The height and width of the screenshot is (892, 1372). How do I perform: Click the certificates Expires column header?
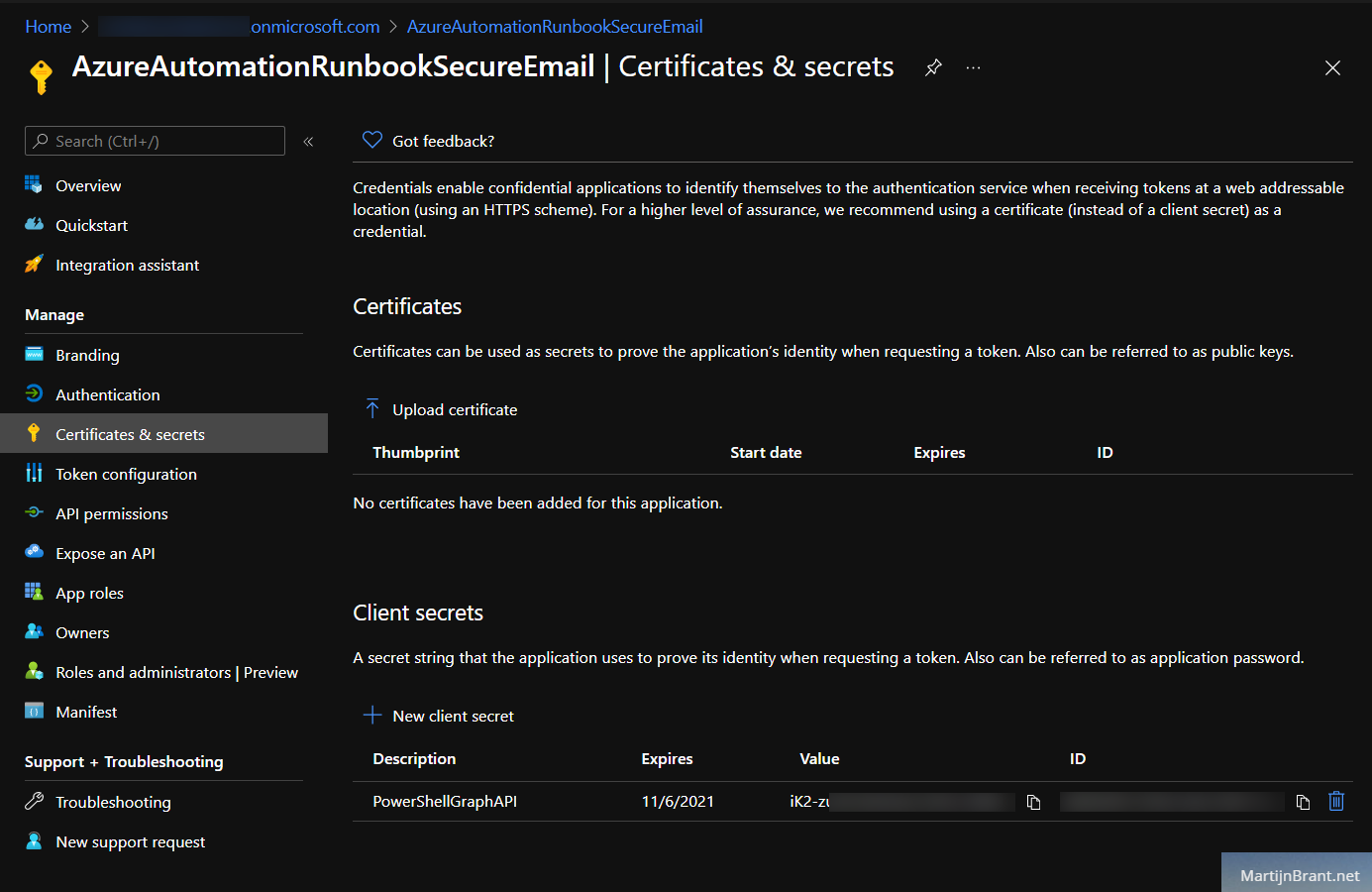pyautogui.click(x=939, y=452)
